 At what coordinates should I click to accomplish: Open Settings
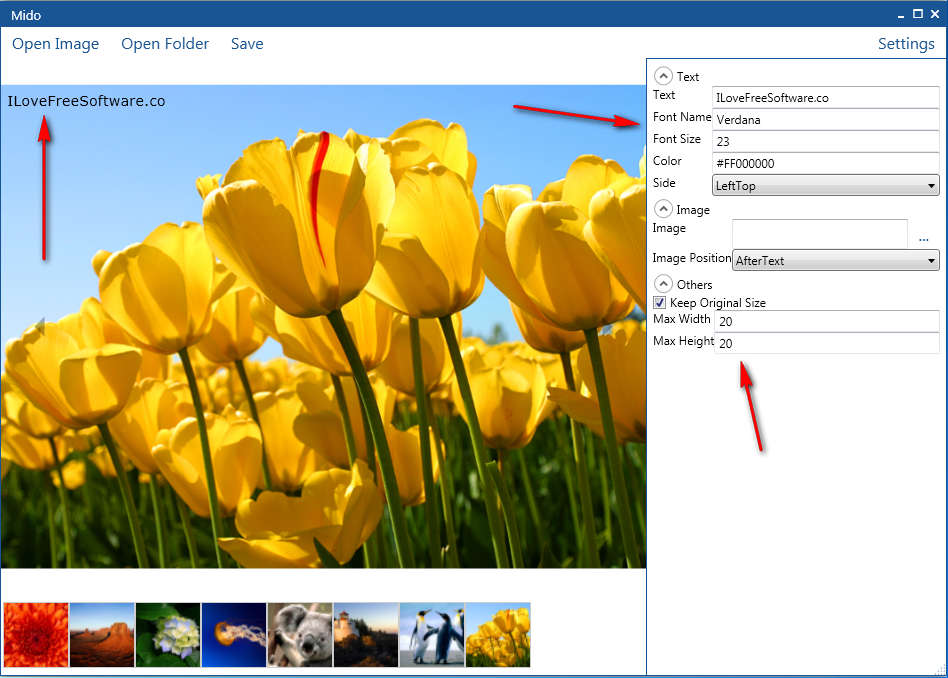[x=905, y=43]
